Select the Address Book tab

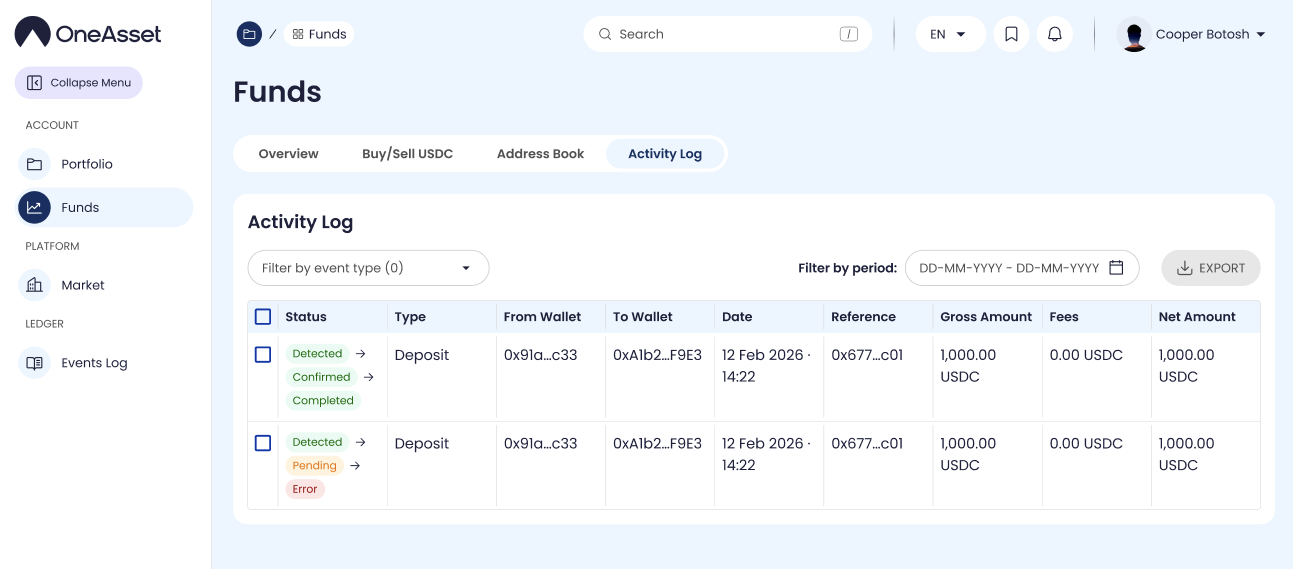[x=540, y=154]
